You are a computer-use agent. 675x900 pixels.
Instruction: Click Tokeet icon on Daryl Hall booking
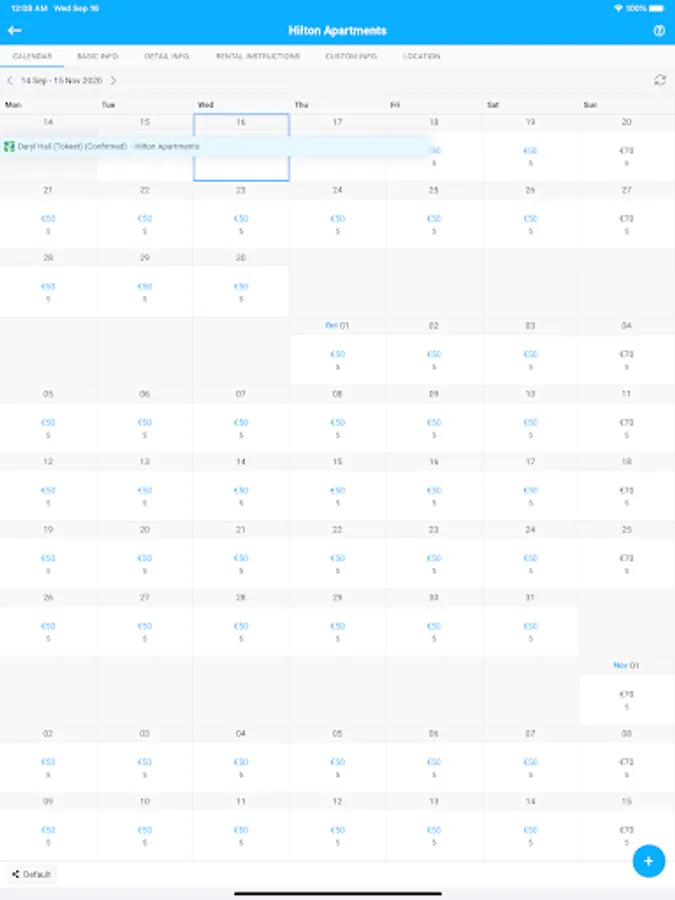point(9,146)
